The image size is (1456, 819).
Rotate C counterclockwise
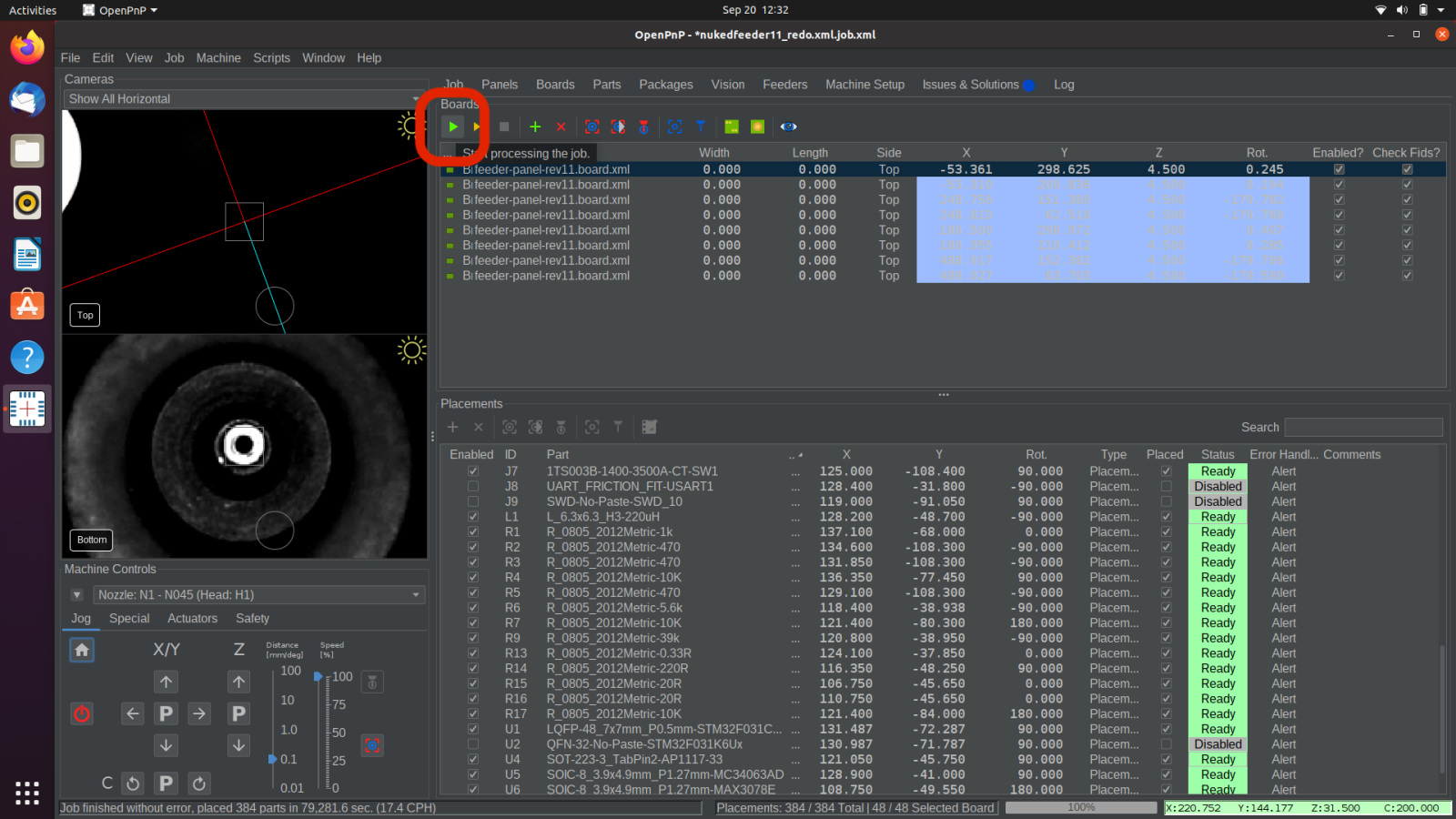[x=133, y=783]
